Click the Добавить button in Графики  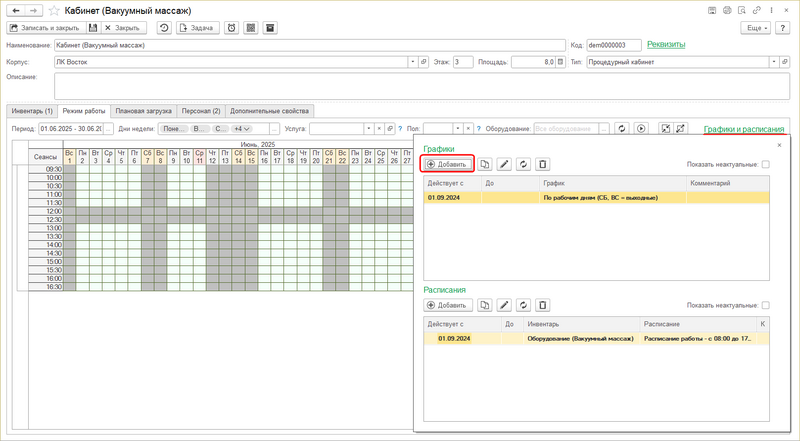click(448, 164)
